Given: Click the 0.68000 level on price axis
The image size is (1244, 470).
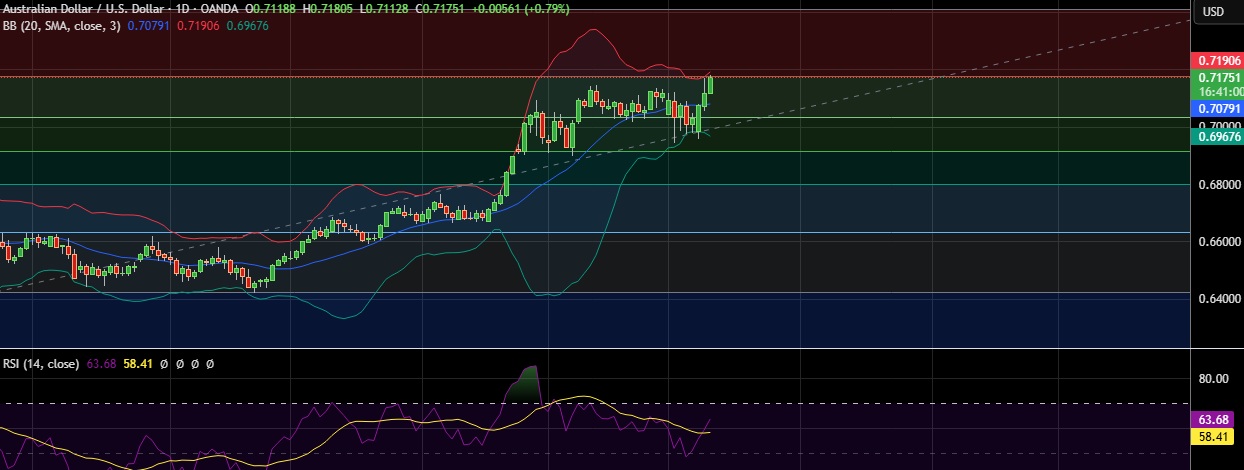Looking at the screenshot, I should coord(1217,185).
